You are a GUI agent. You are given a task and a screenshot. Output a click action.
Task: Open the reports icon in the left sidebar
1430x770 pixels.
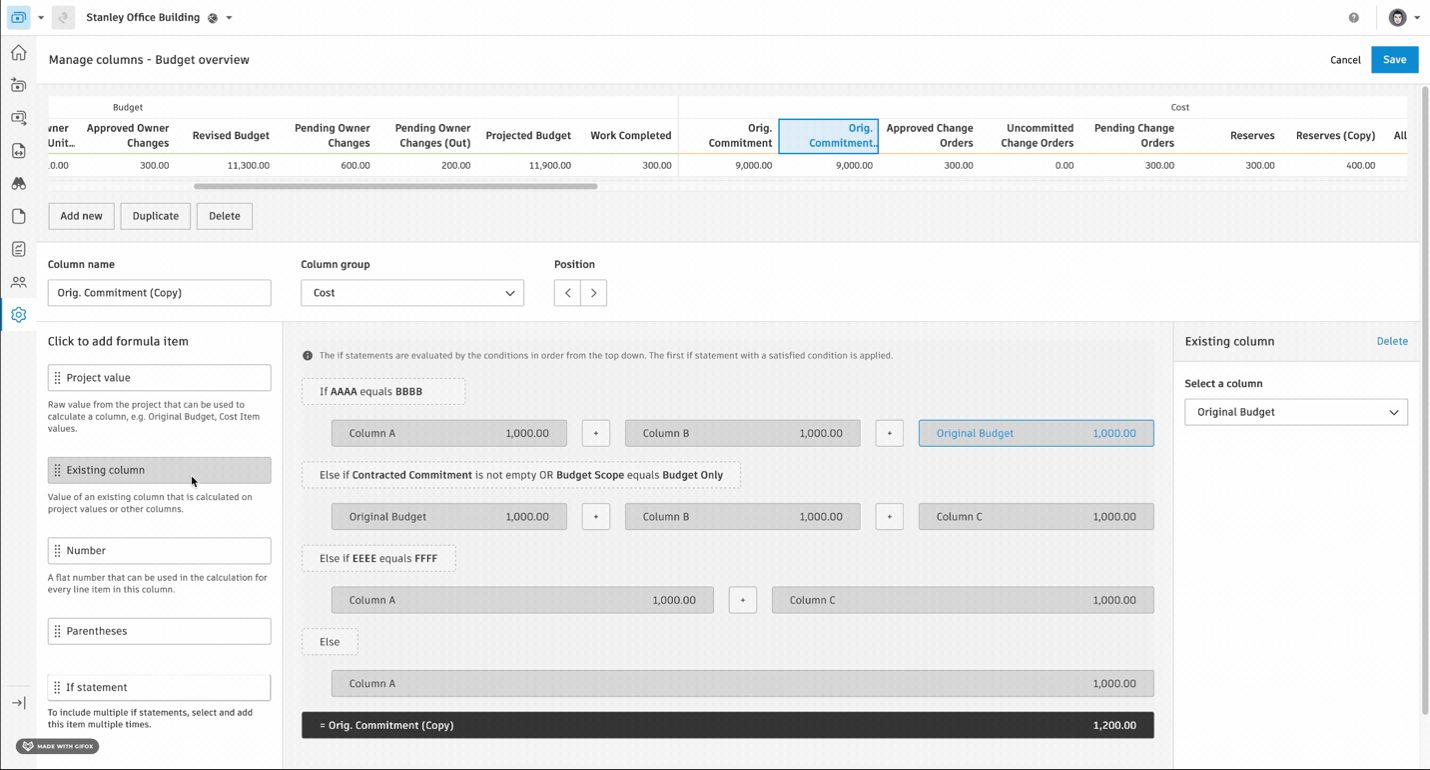(18, 248)
